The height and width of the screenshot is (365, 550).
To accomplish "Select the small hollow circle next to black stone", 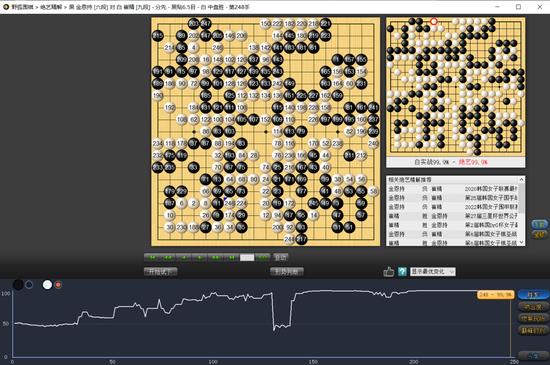I will 29,285.
